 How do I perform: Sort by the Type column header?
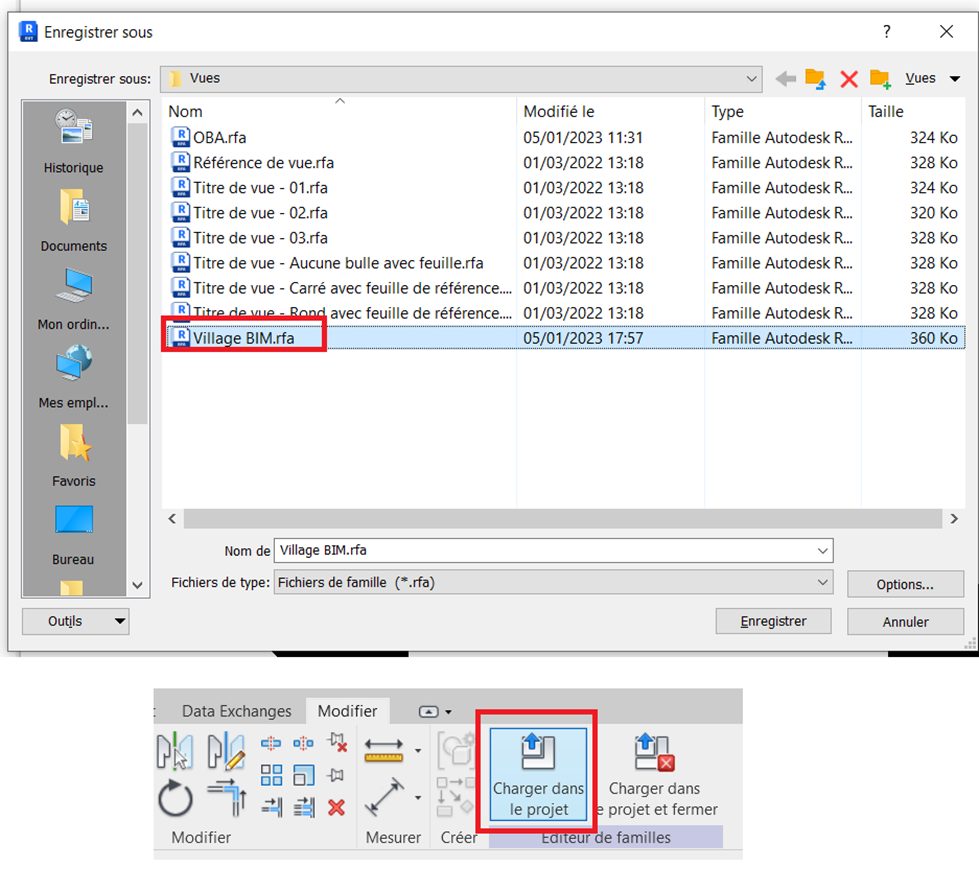(783, 112)
